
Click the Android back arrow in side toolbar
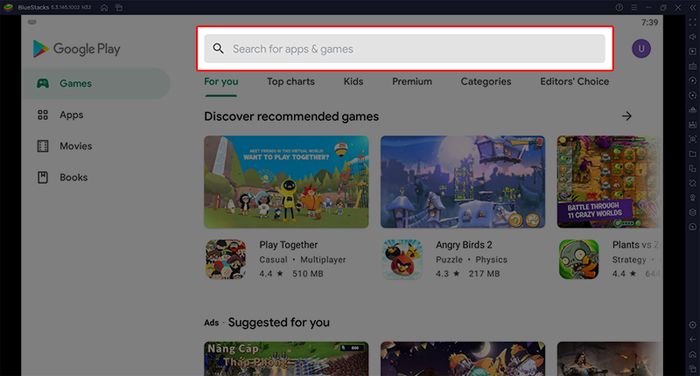pos(692,340)
